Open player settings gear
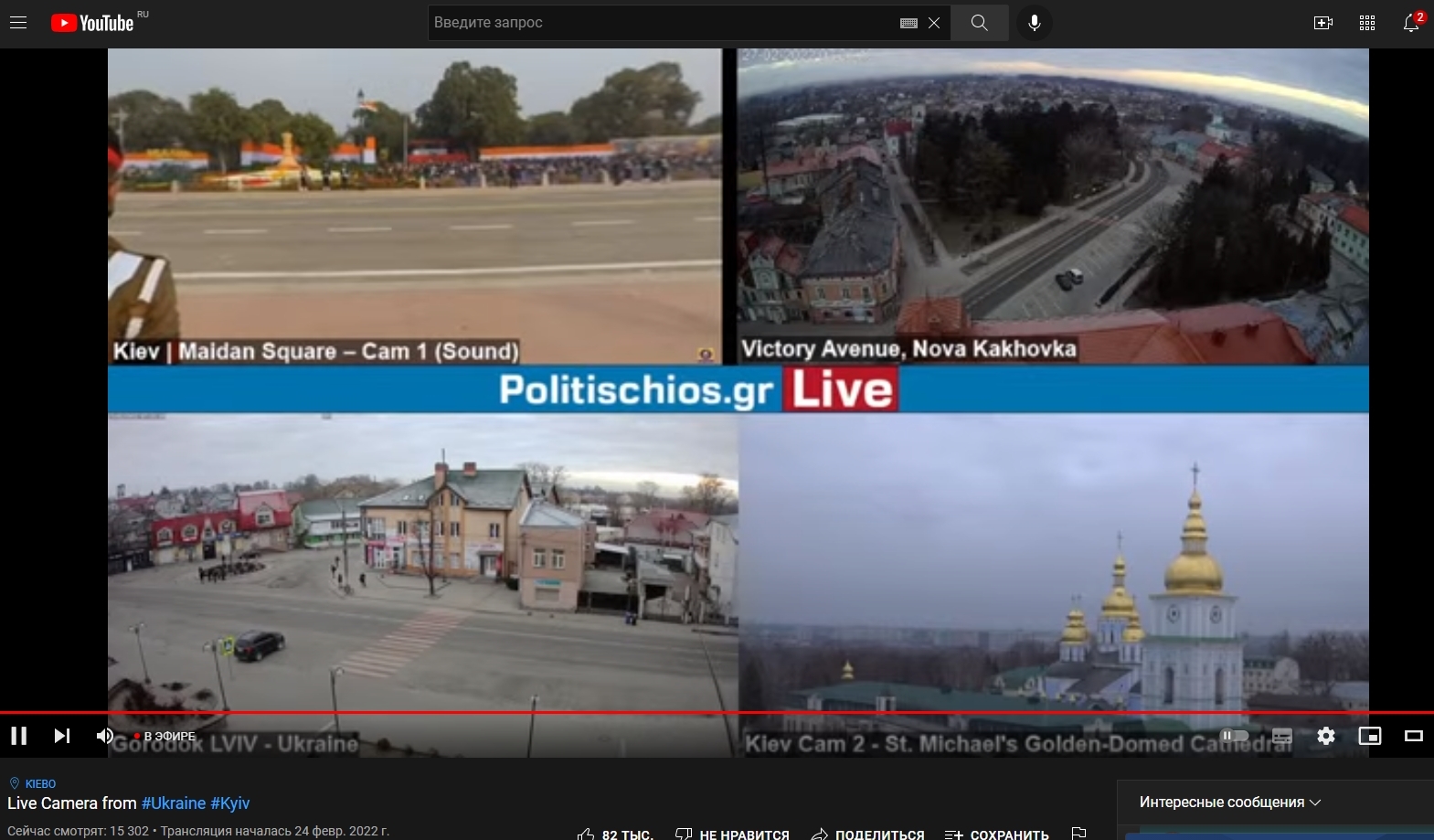Viewport: 1434px width, 840px height. [1326, 736]
